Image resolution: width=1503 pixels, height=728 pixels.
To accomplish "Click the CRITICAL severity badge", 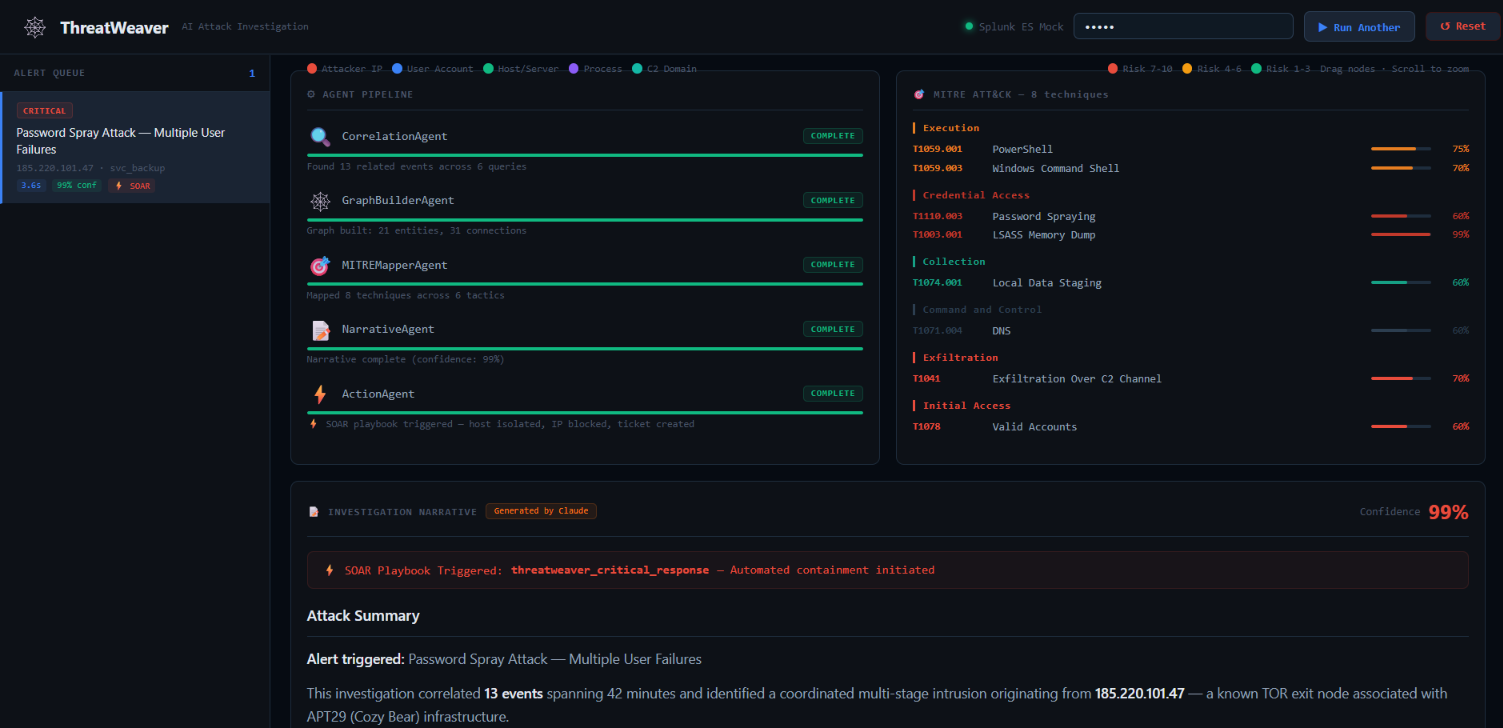I will [x=45, y=111].
